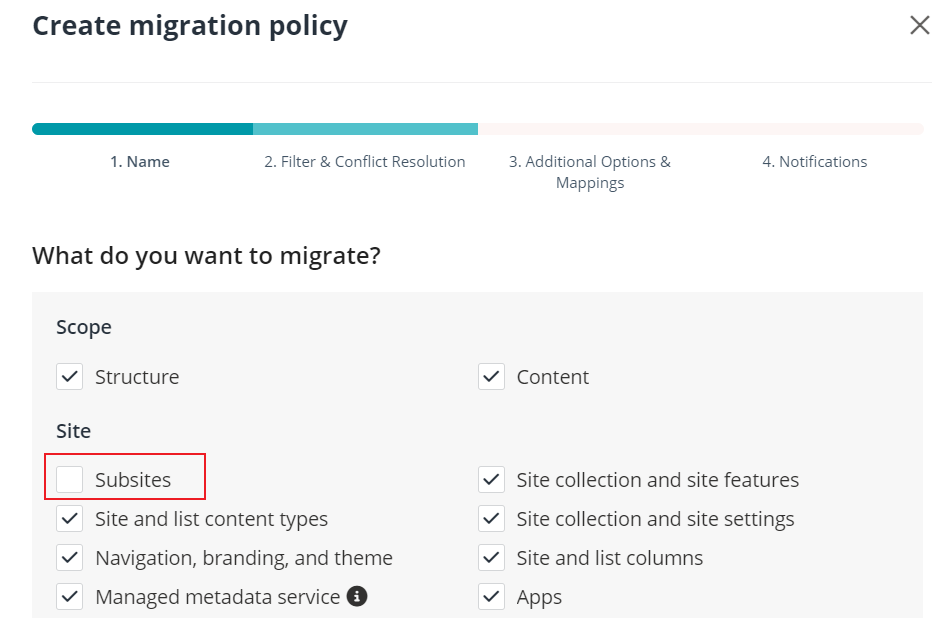
Task: Click the red-highlighted Subsites option box
Action: 125,480
